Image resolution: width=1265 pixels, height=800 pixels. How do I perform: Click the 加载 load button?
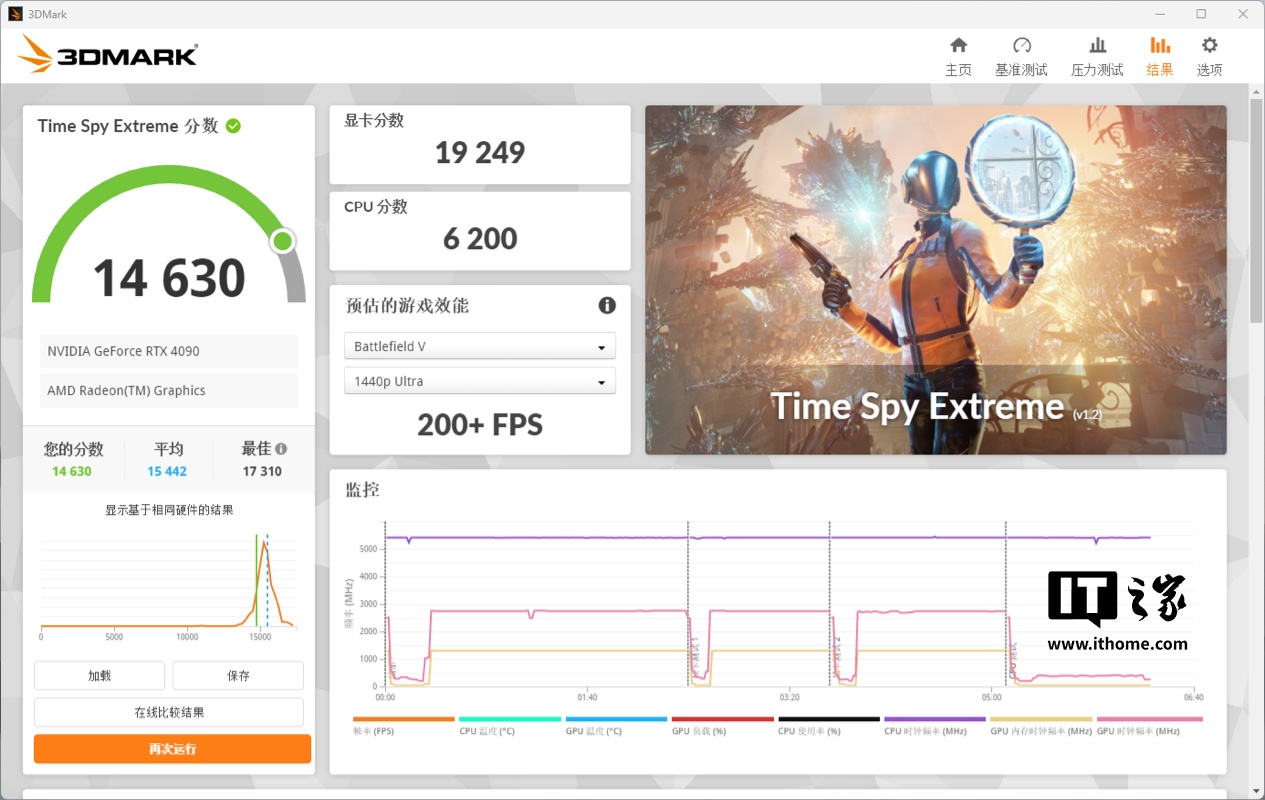pos(99,675)
